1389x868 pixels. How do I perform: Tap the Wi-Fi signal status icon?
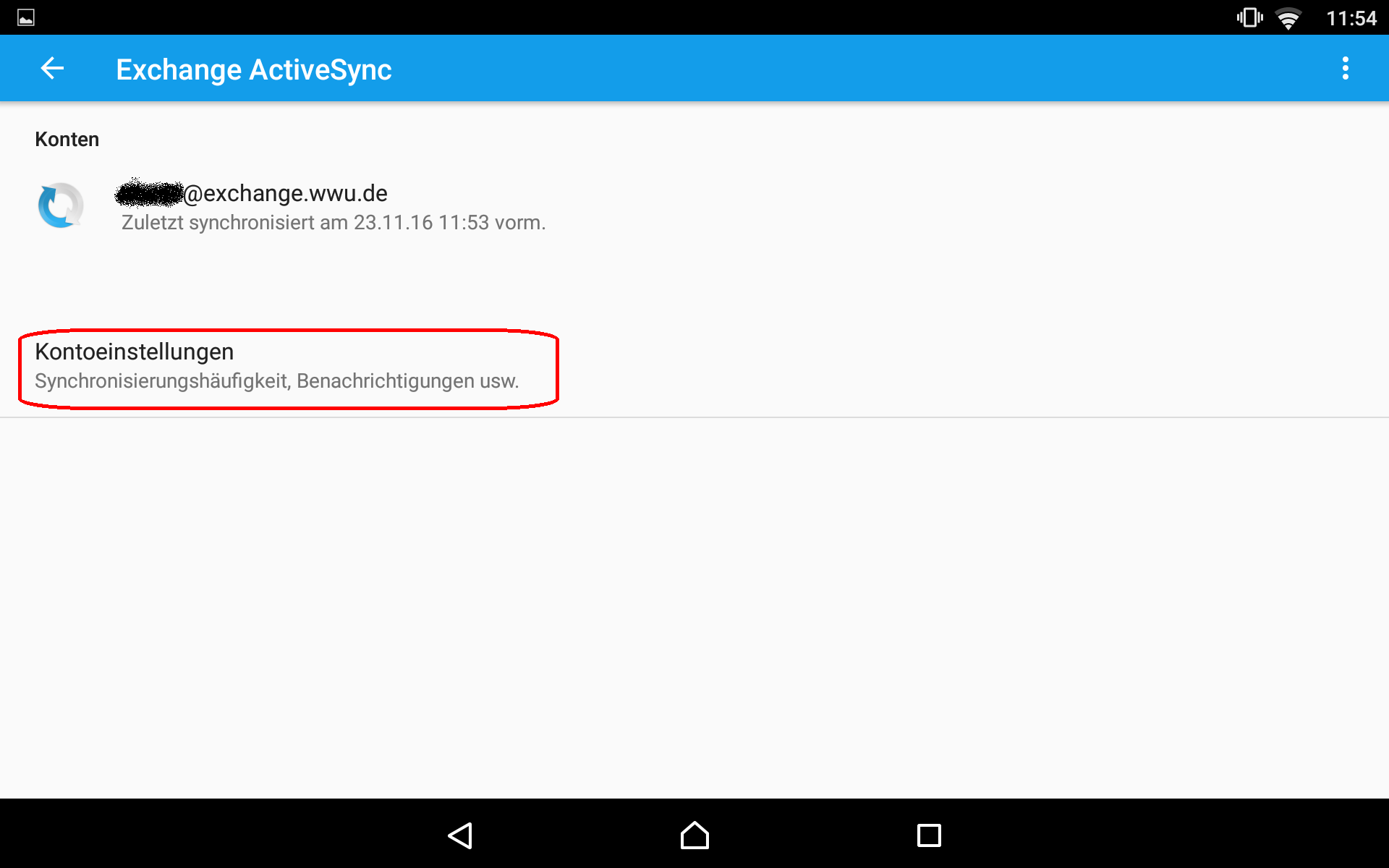(1288, 18)
